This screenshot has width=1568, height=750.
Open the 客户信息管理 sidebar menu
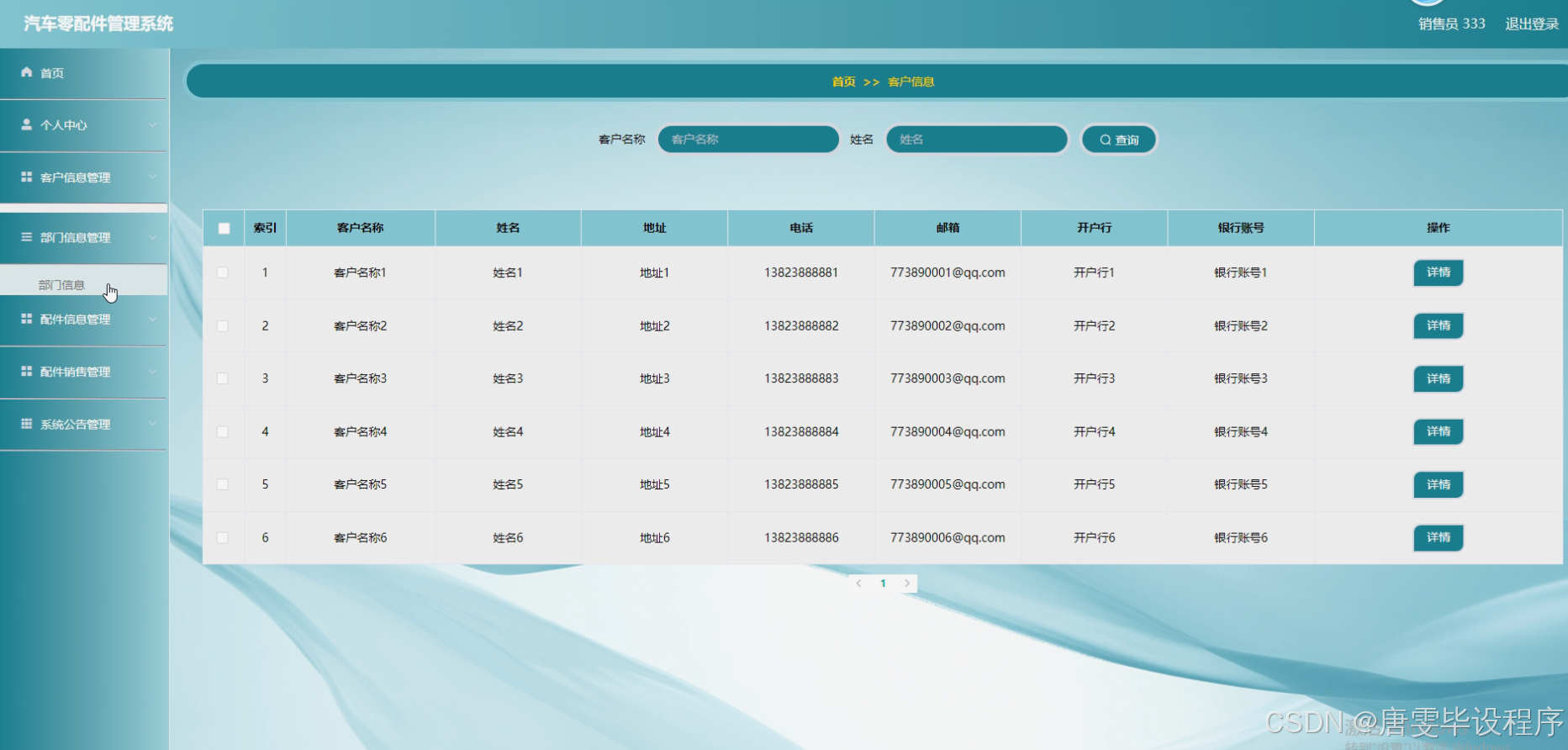pyautogui.click(x=84, y=177)
